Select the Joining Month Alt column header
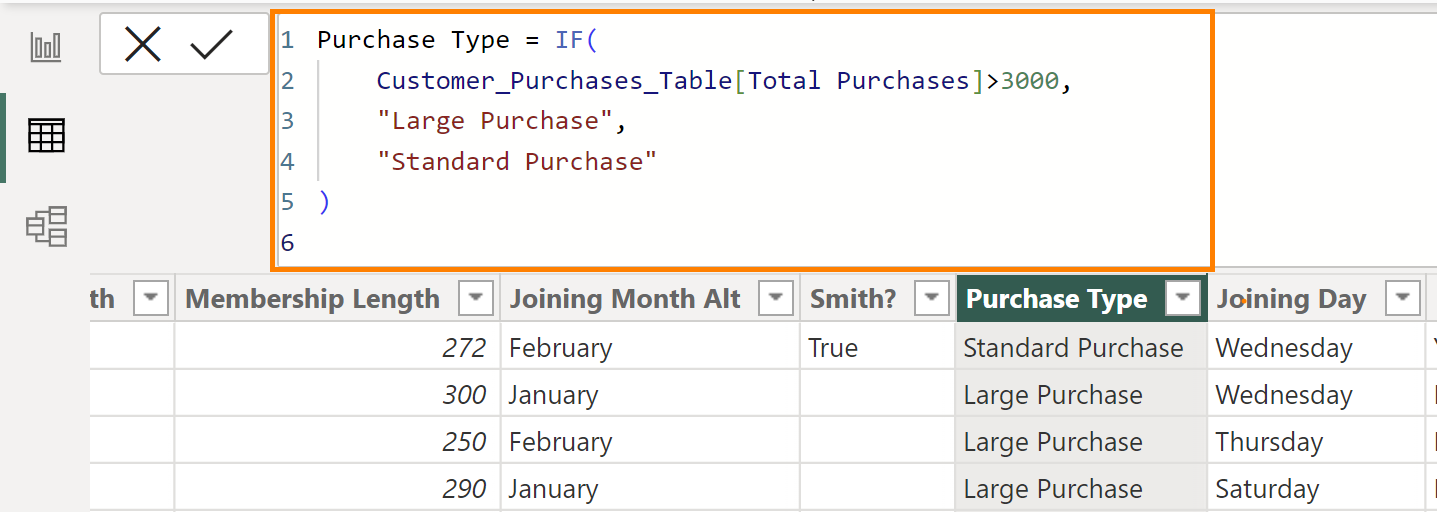Viewport: 1437px width, 512px height. click(x=625, y=299)
